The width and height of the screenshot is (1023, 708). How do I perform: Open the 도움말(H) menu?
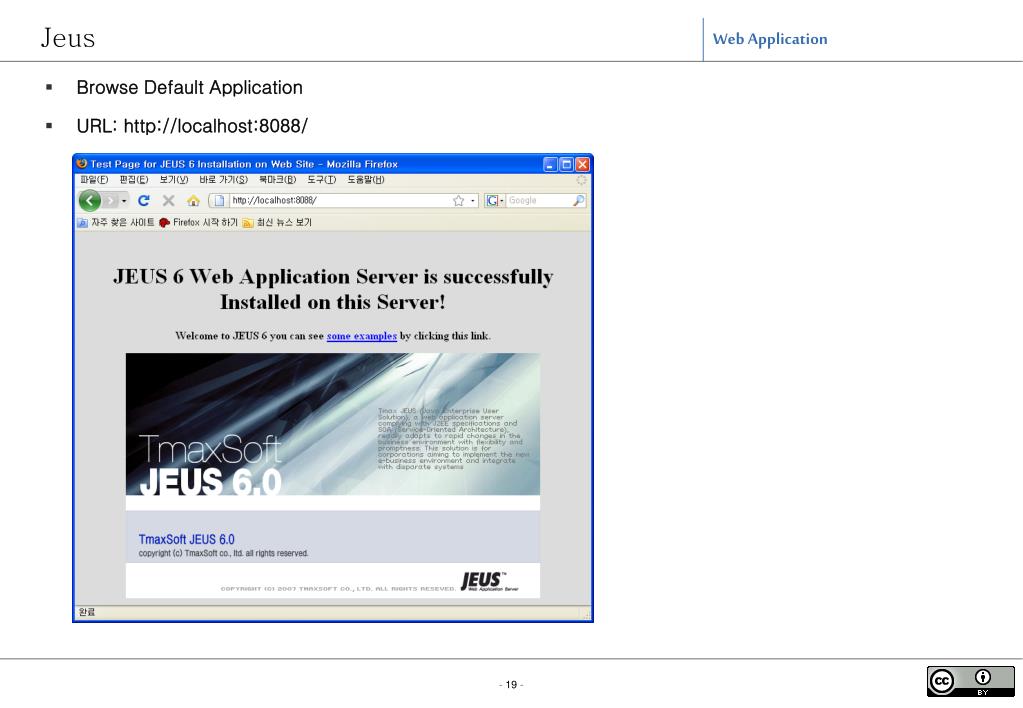pos(365,179)
